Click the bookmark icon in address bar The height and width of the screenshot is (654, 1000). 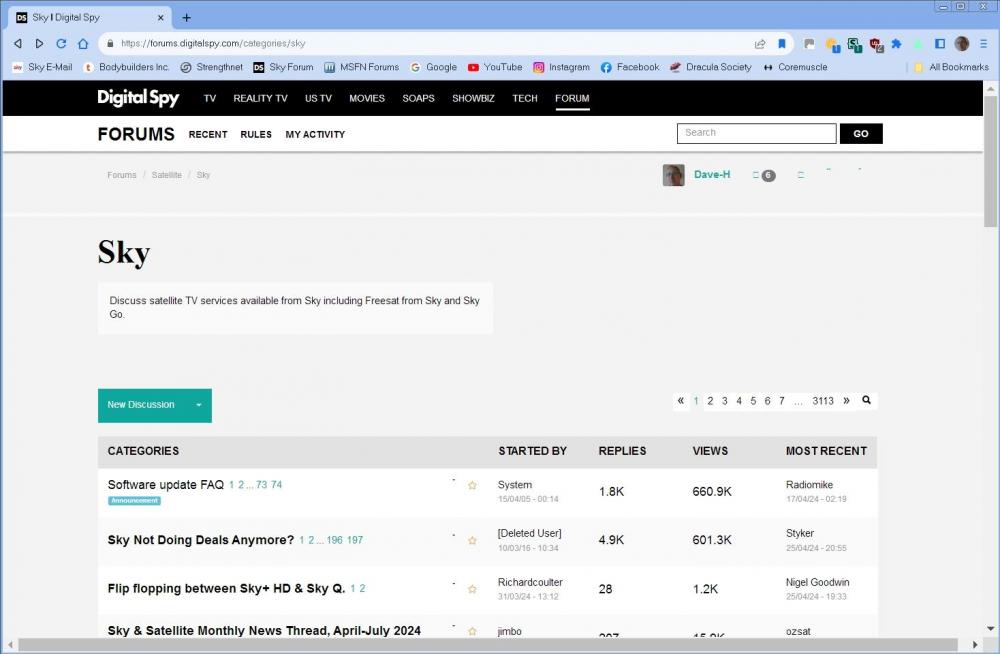click(x=782, y=44)
